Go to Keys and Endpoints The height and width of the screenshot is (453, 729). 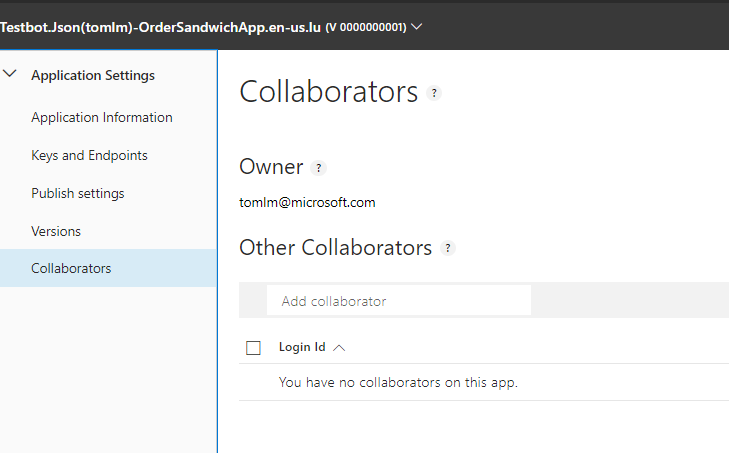pyautogui.click(x=89, y=155)
